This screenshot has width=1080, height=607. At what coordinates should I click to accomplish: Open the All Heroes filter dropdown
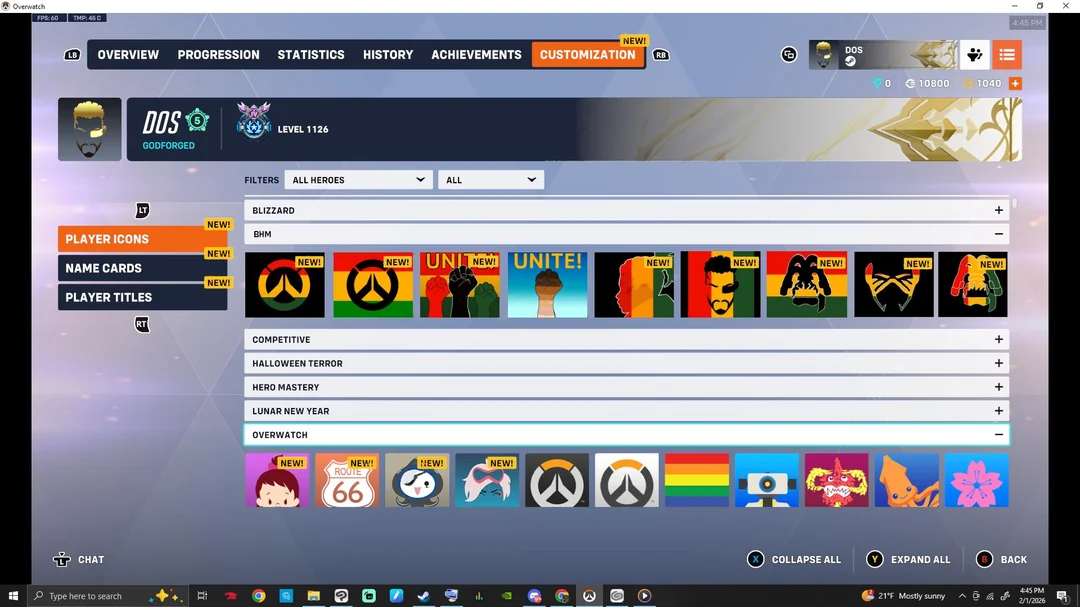(x=358, y=180)
